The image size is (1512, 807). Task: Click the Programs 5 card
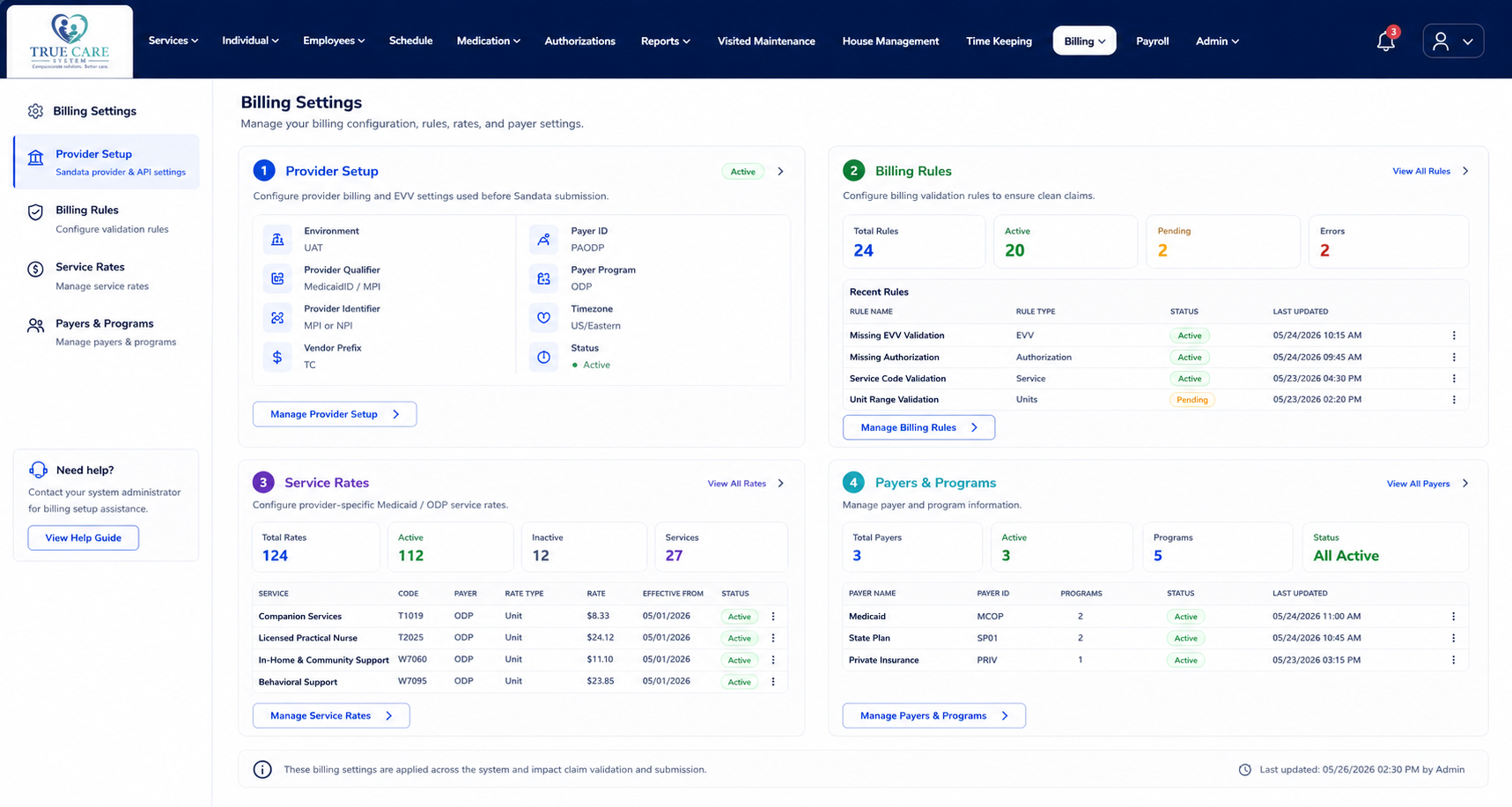(1218, 547)
